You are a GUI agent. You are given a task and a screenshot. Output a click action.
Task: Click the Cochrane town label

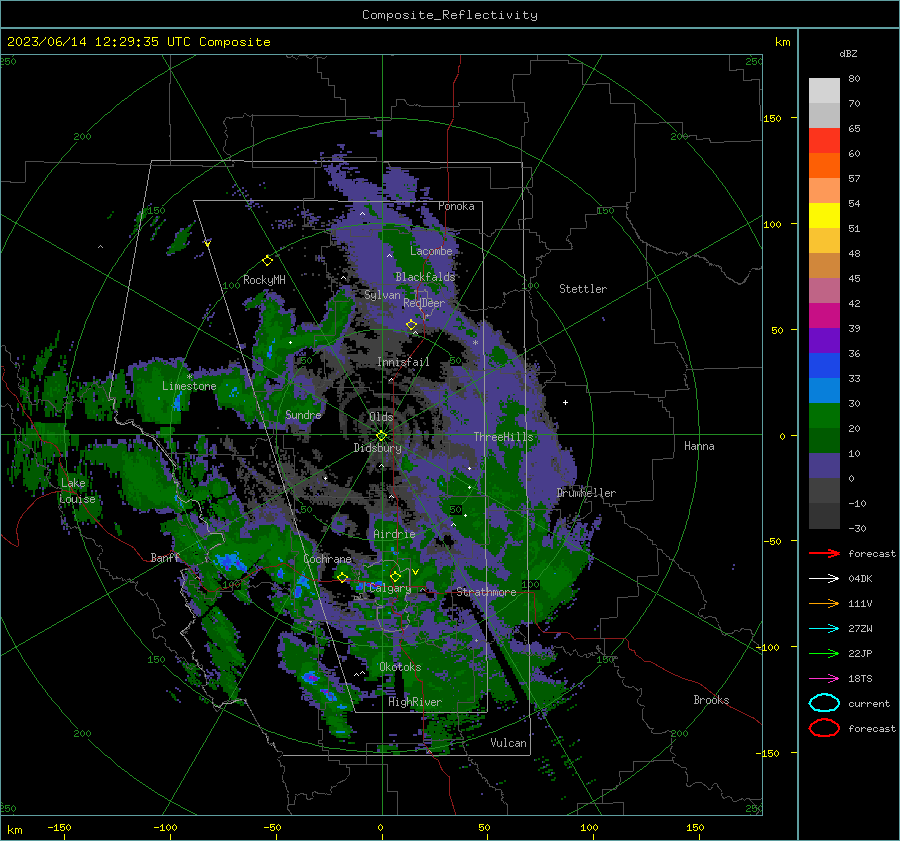[x=327, y=559]
